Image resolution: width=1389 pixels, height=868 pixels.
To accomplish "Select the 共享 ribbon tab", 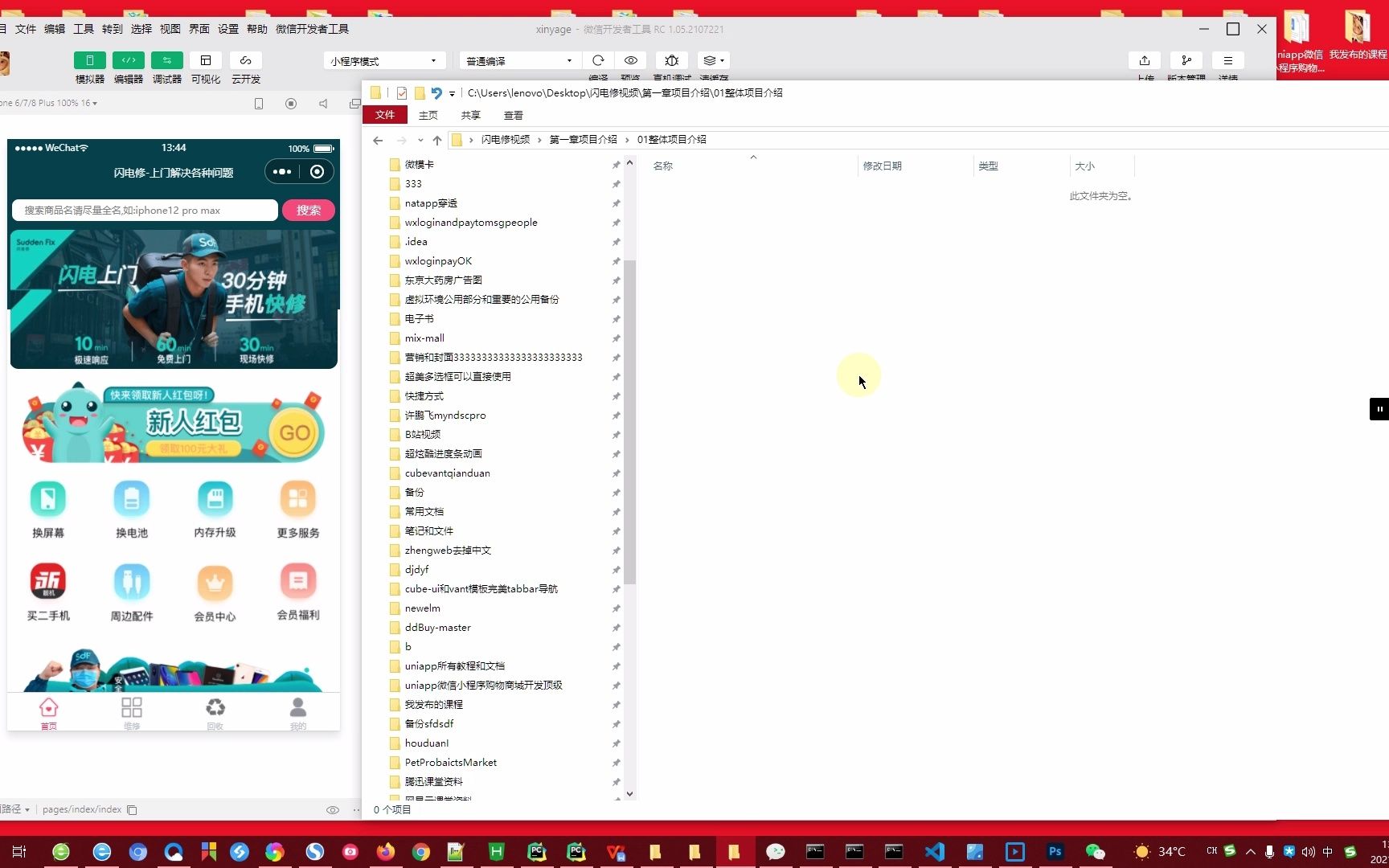I will pos(471,115).
